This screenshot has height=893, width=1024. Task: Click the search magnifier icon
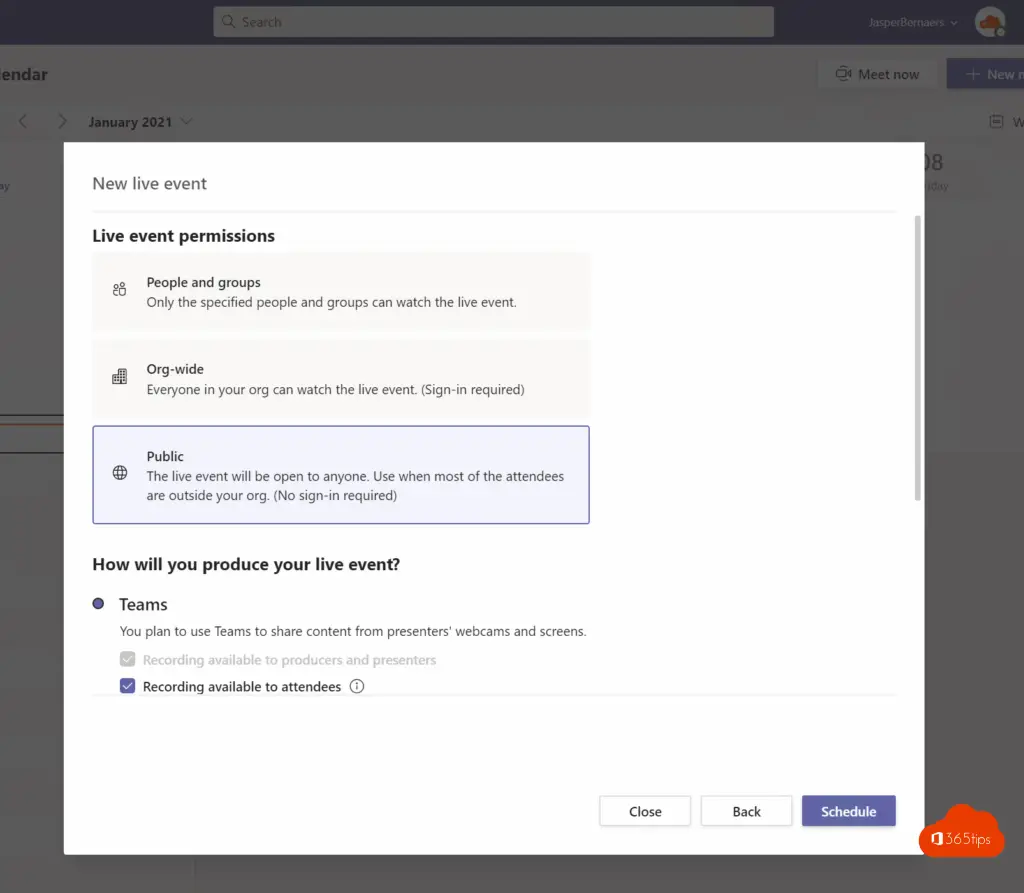pos(228,22)
